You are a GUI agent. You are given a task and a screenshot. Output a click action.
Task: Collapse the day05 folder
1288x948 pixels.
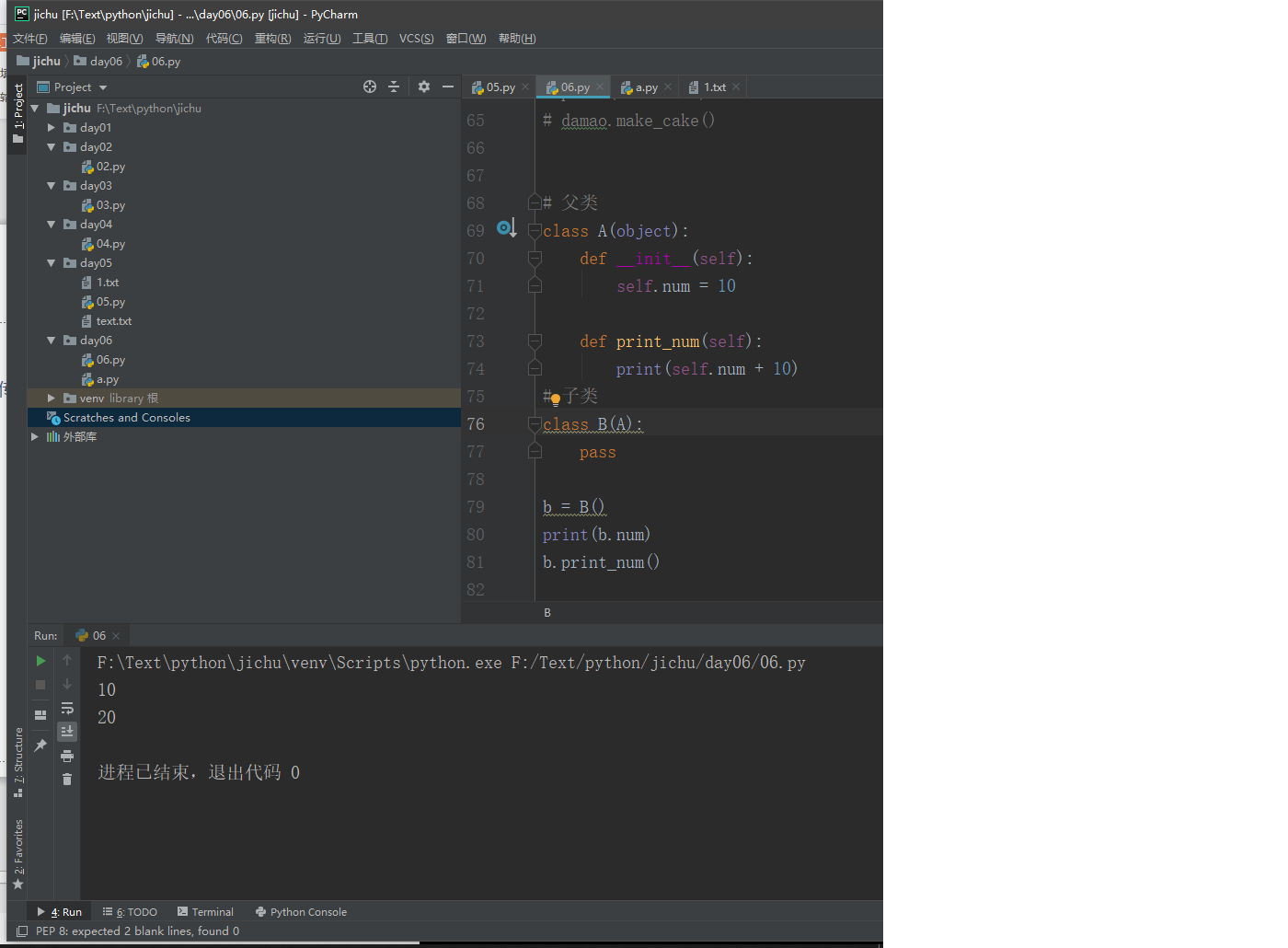pos(52,263)
